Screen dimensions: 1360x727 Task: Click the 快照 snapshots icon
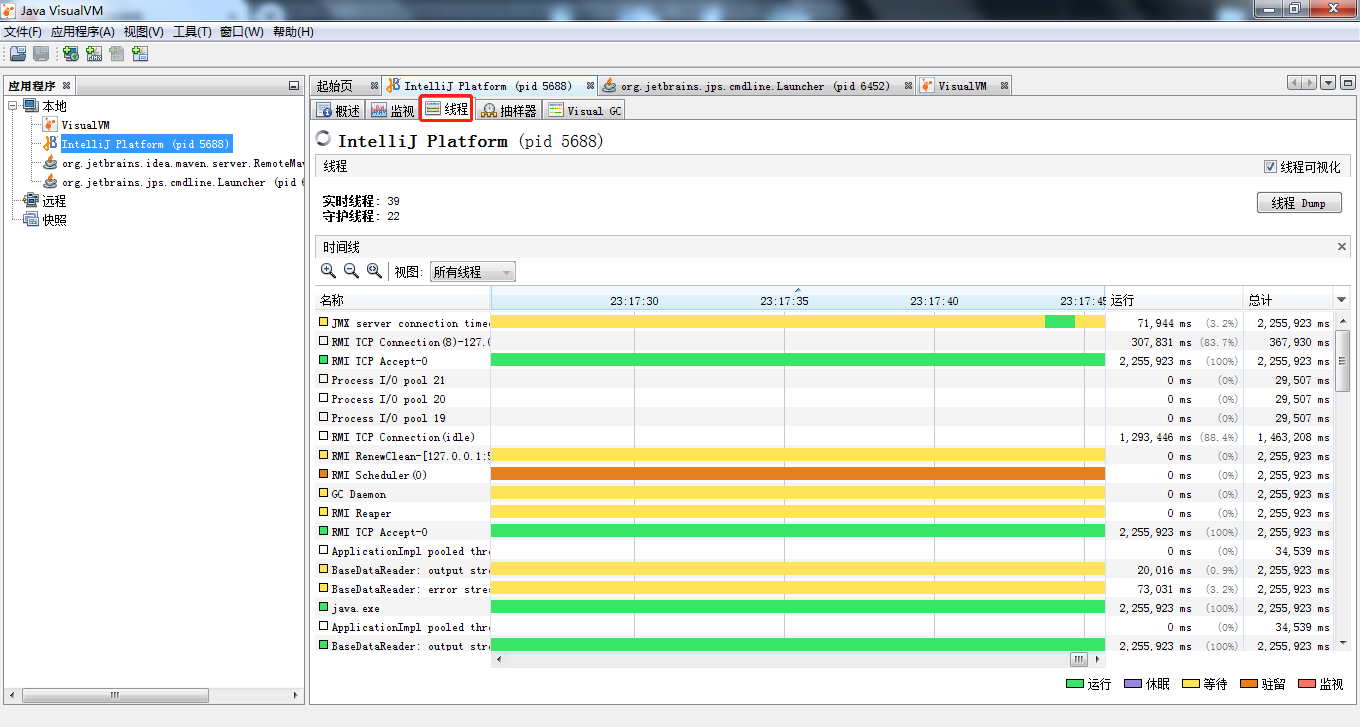point(31,220)
